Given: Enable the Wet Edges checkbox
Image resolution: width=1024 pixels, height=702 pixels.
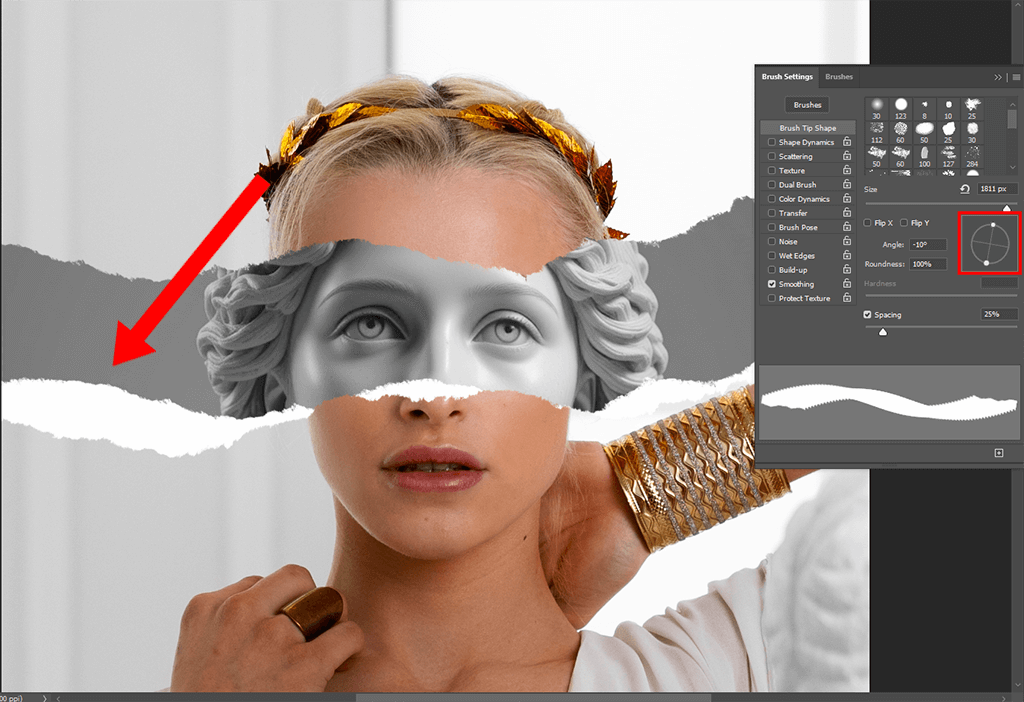Looking at the screenshot, I should click(772, 255).
